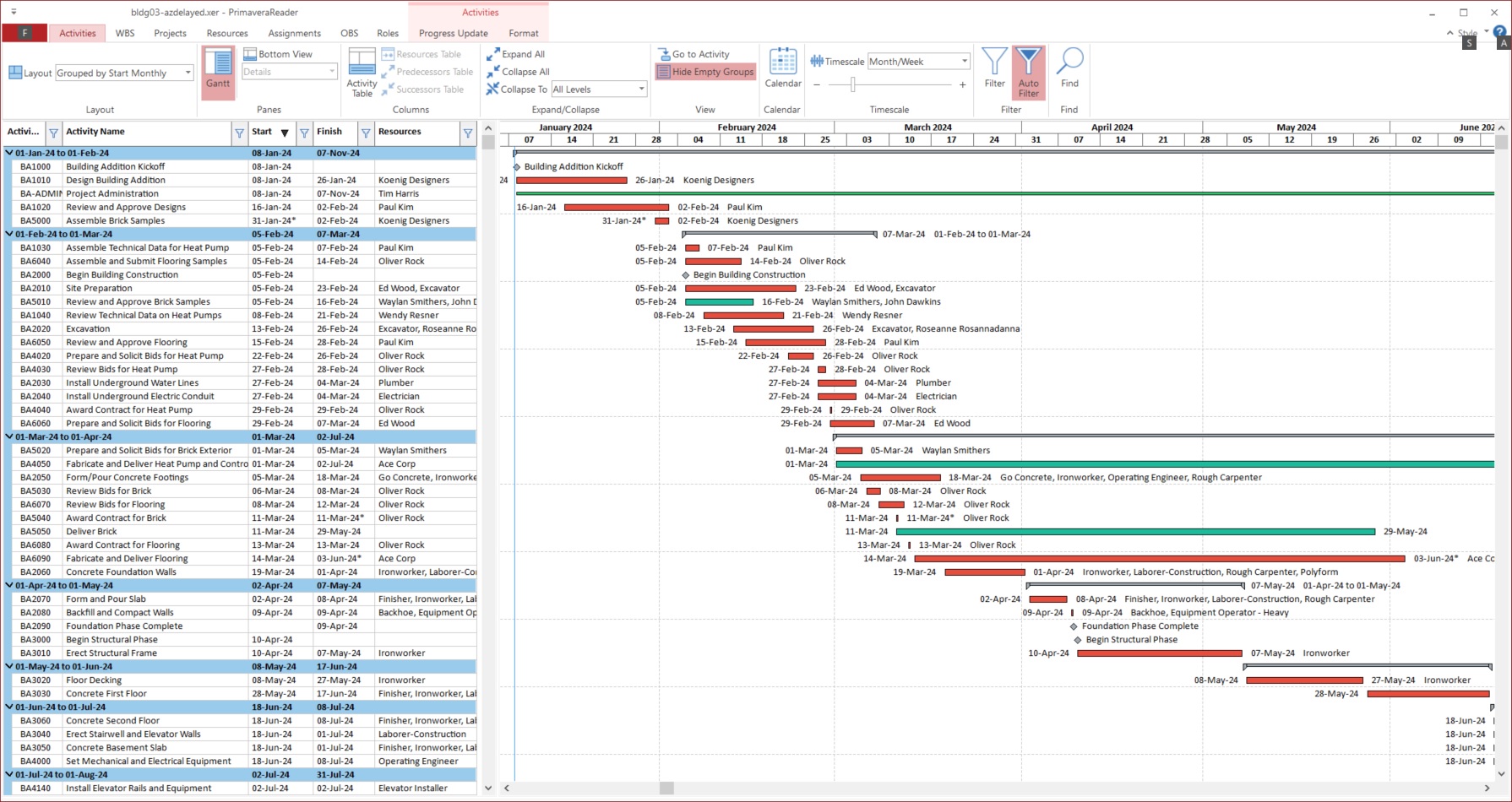Viewport: 1512px width, 802px height.
Task: Click the Expand All icon
Action: point(493,54)
